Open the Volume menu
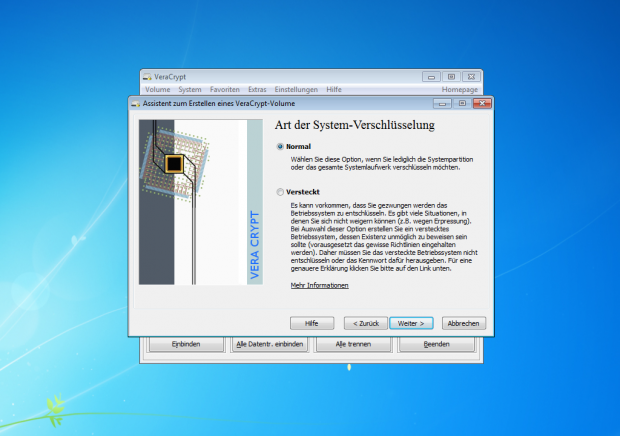This screenshot has height=436, width=620. 157,89
